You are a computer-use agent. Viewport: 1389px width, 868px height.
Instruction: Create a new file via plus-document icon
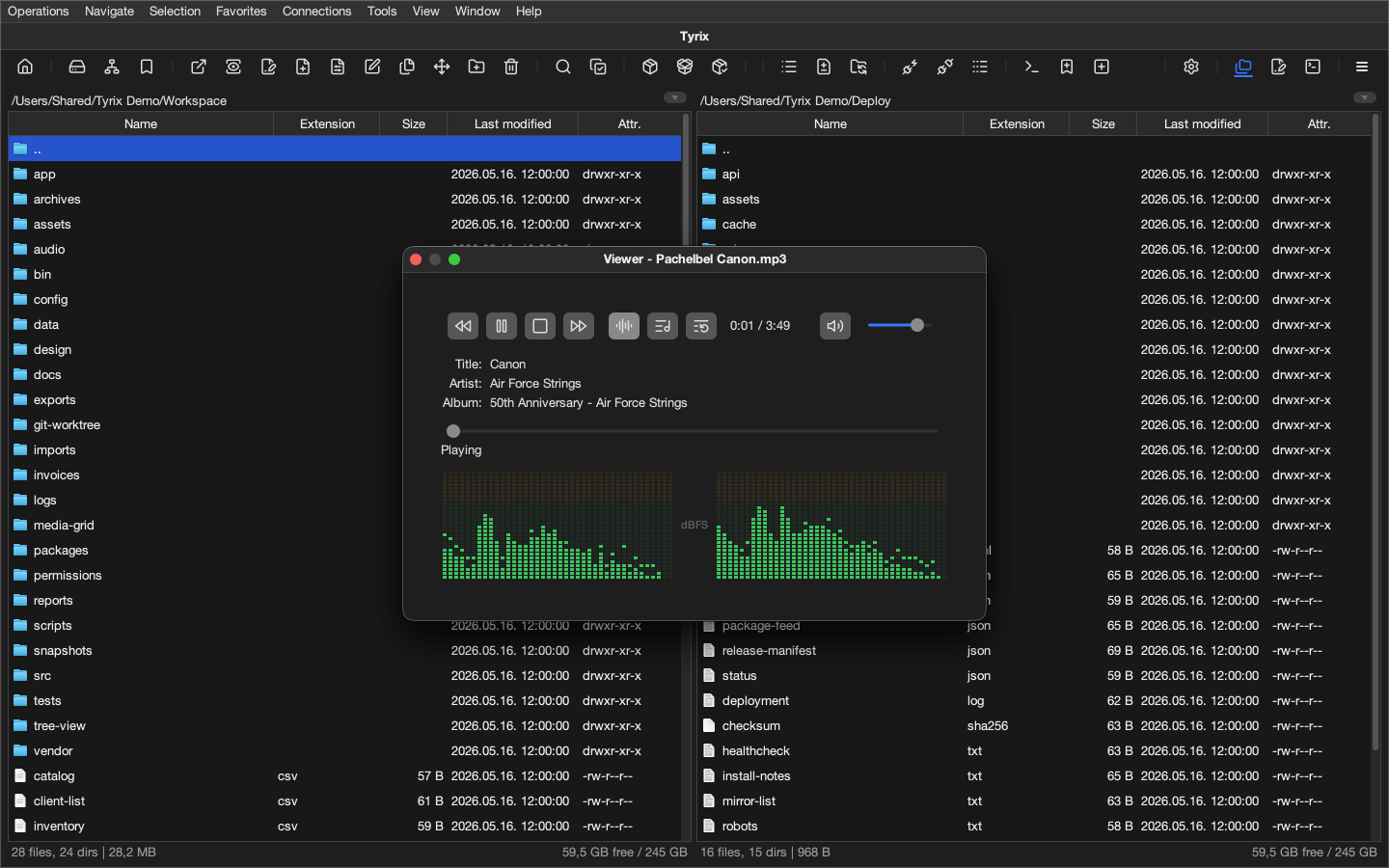[303, 67]
